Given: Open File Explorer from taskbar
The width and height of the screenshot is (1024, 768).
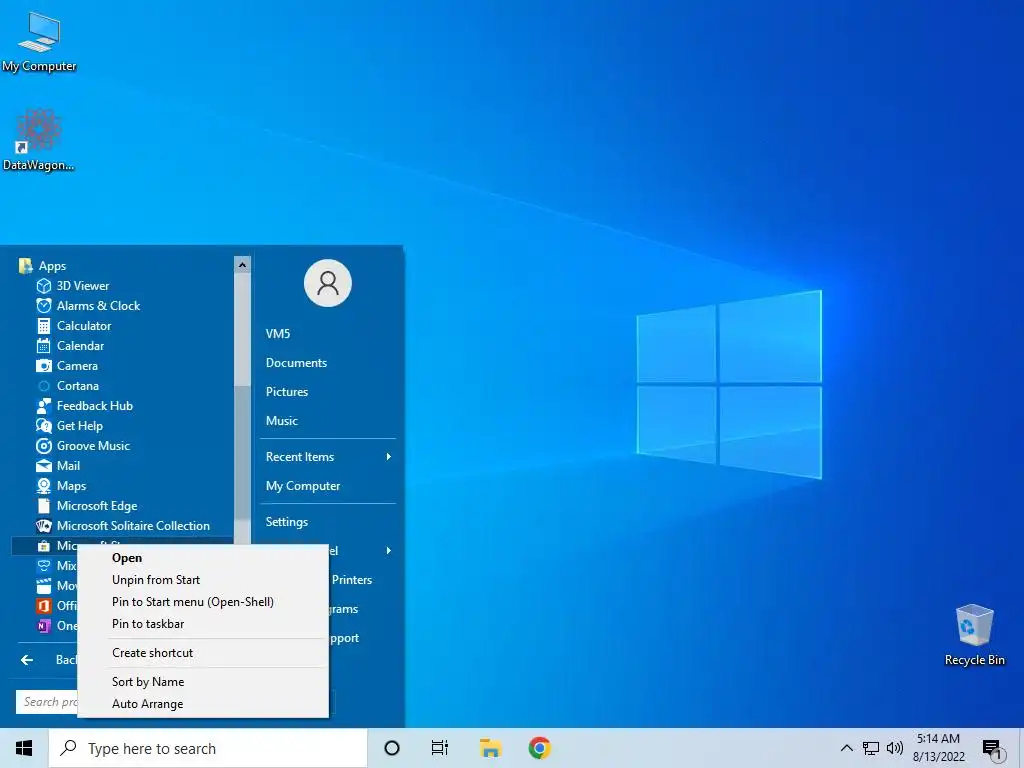Looking at the screenshot, I should (490, 748).
